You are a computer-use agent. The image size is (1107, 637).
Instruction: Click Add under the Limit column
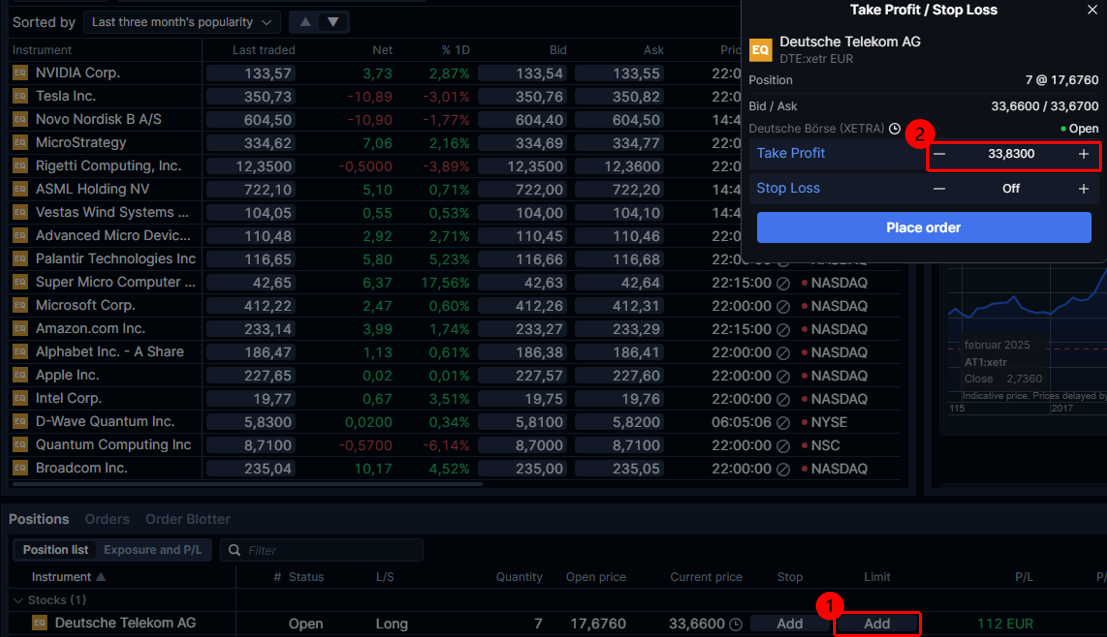point(877,623)
